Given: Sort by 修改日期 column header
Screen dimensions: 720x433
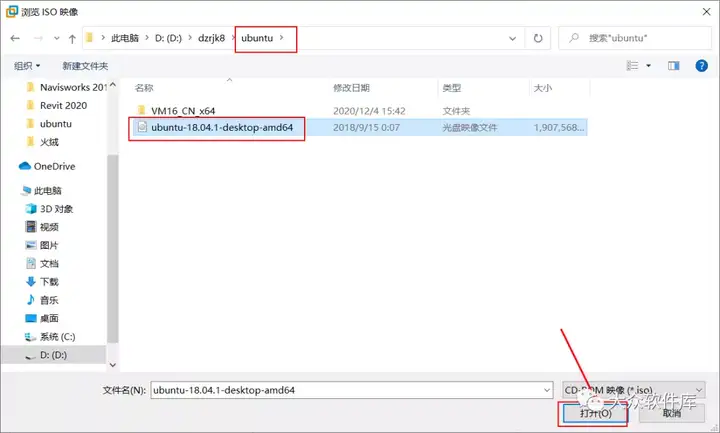Looking at the screenshot, I should [351, 88].
